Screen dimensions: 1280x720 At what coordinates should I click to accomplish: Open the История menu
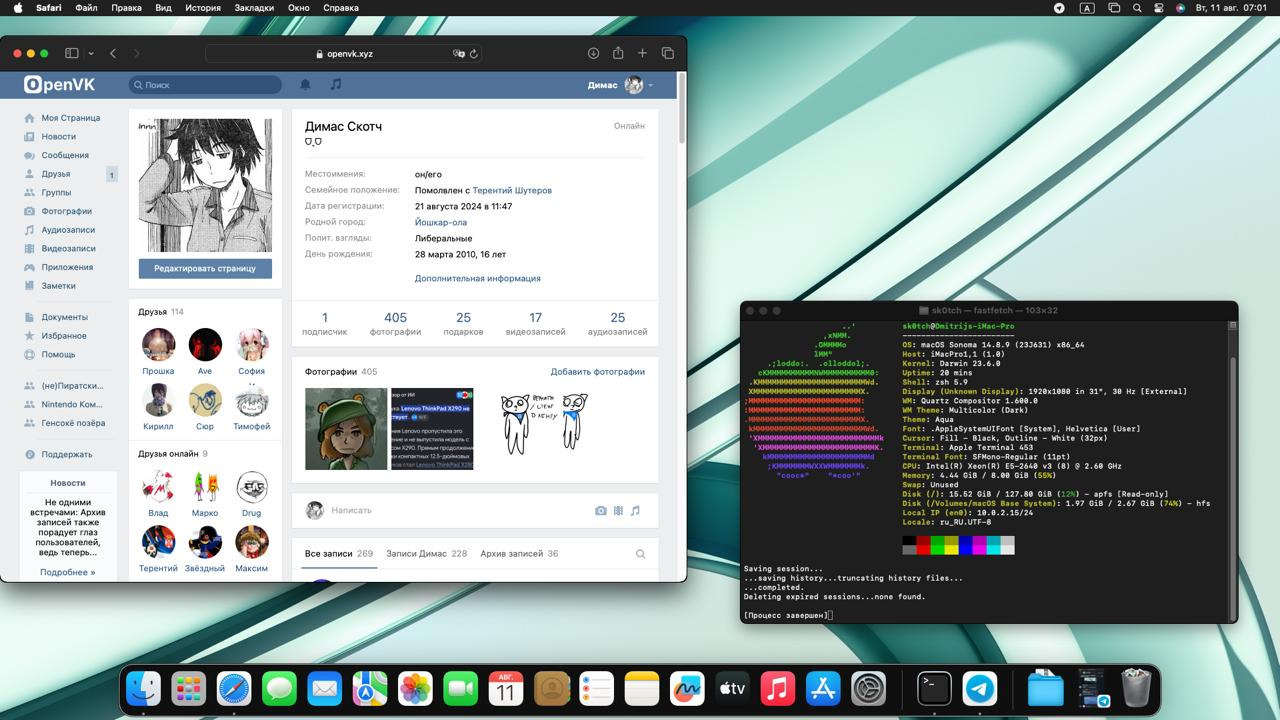point(202,8)
